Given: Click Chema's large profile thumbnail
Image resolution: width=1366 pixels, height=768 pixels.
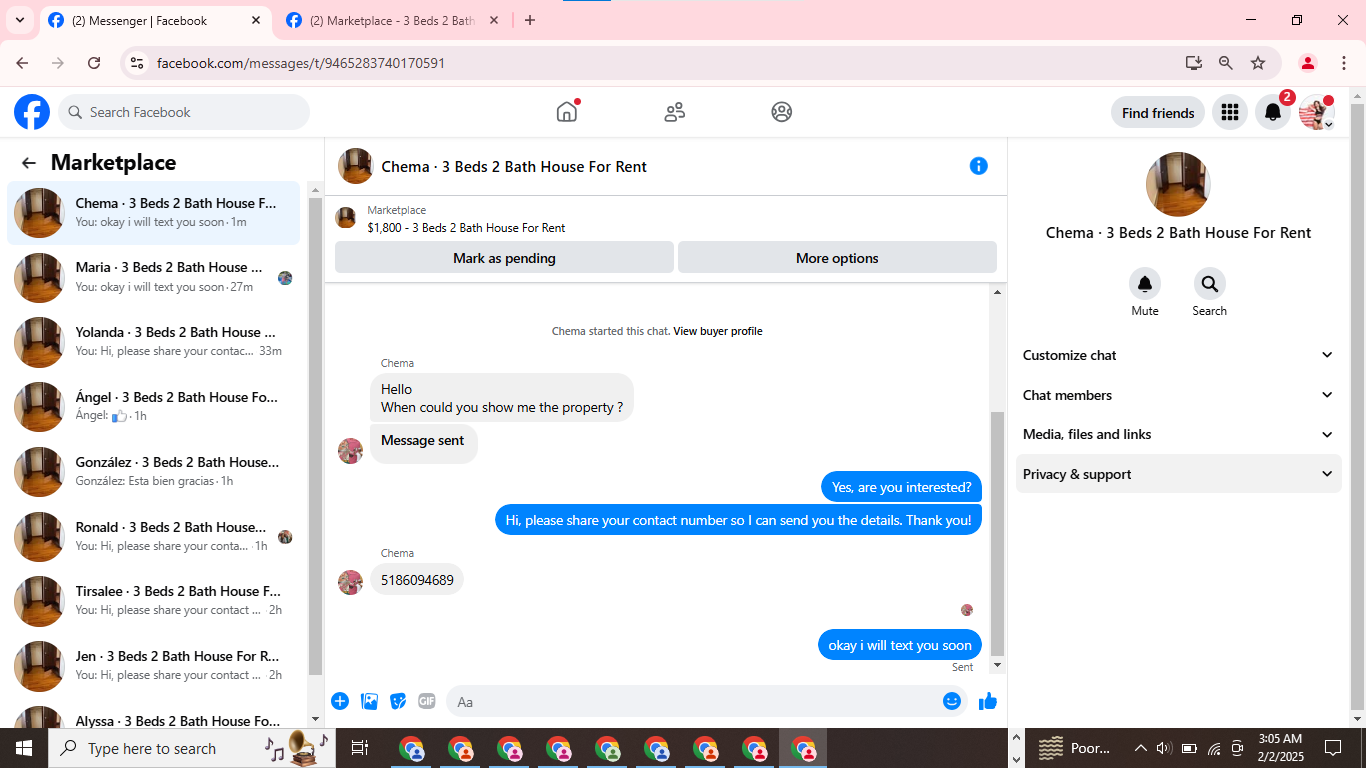Looking at the screenshot, I should [1178, 185].
